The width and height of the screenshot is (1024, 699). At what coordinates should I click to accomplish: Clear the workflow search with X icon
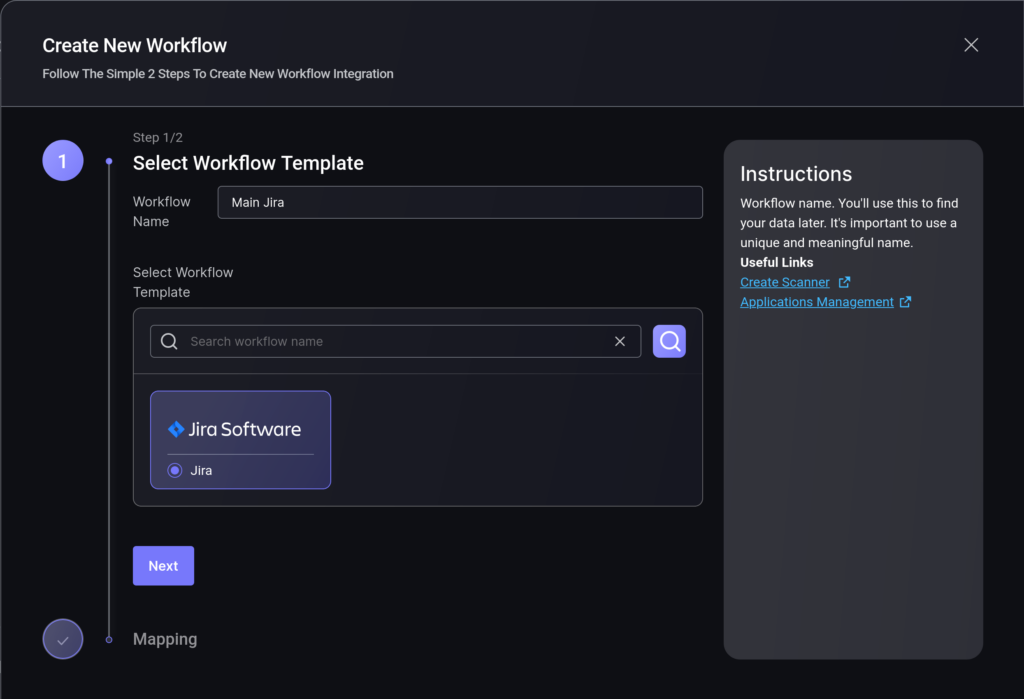tap(620, 341)
